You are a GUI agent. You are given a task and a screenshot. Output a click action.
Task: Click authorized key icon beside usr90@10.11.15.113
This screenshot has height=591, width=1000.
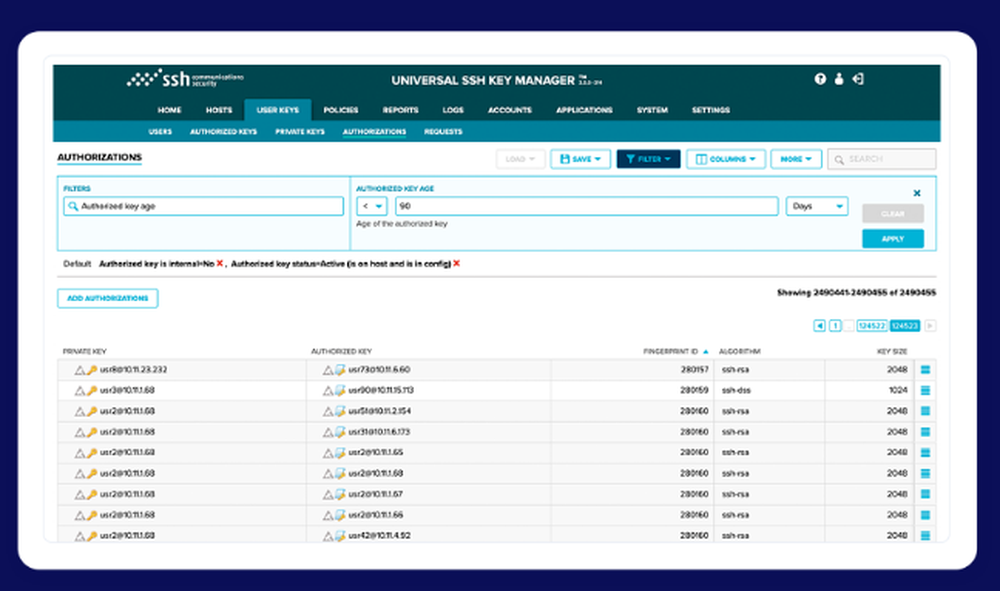click(340, 390)
